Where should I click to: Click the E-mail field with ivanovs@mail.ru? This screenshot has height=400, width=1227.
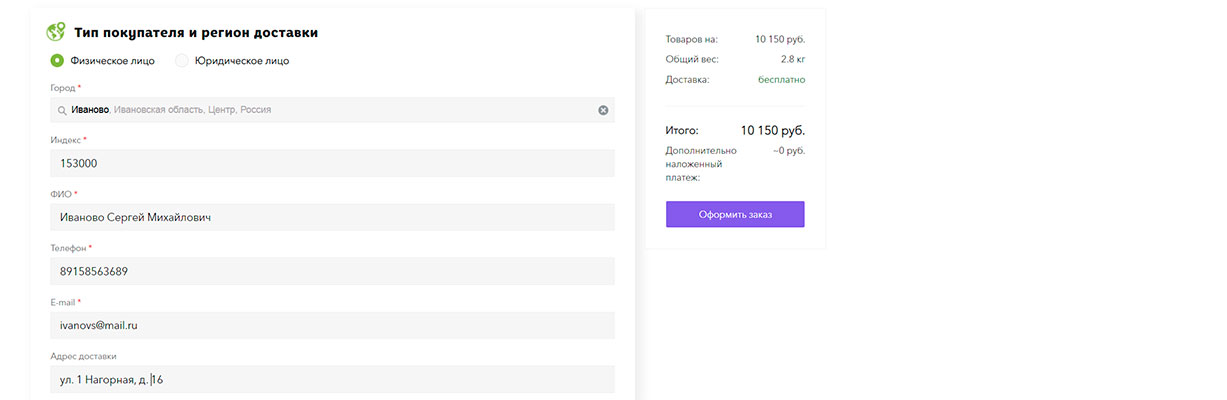332,325
